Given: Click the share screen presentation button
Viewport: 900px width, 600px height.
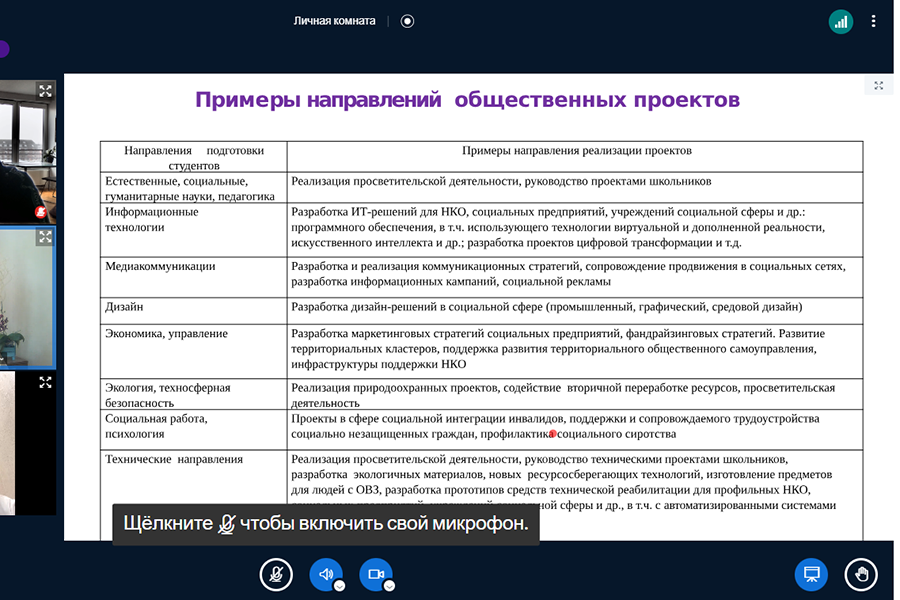Looking at the screenshot, I should click(x=811, y=574).
